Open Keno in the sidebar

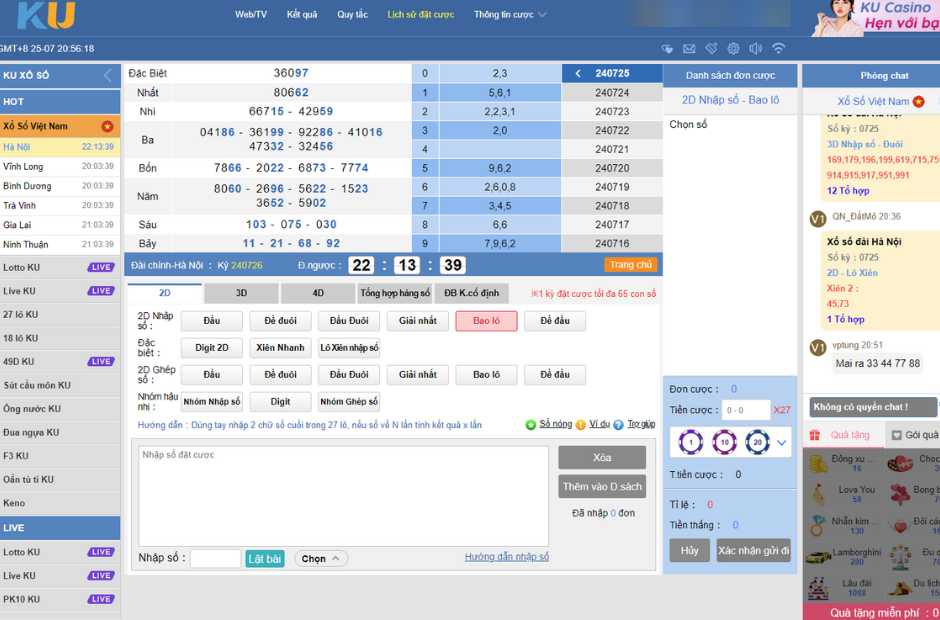tap(60, 503)
